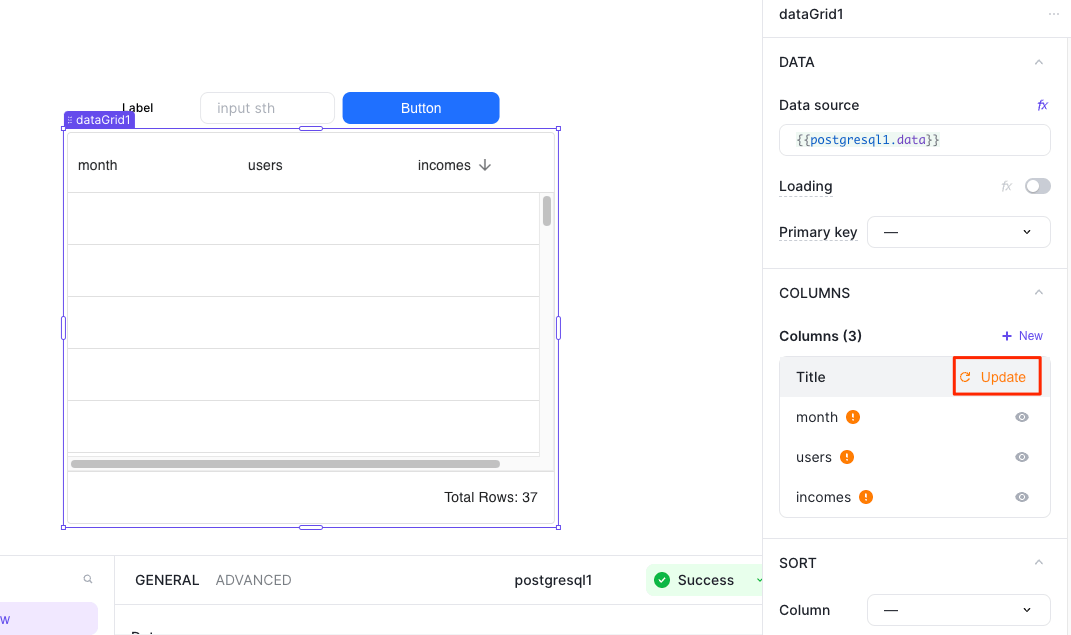Click warning icon beside month column

pyautogui.click(x=853, y=417)
